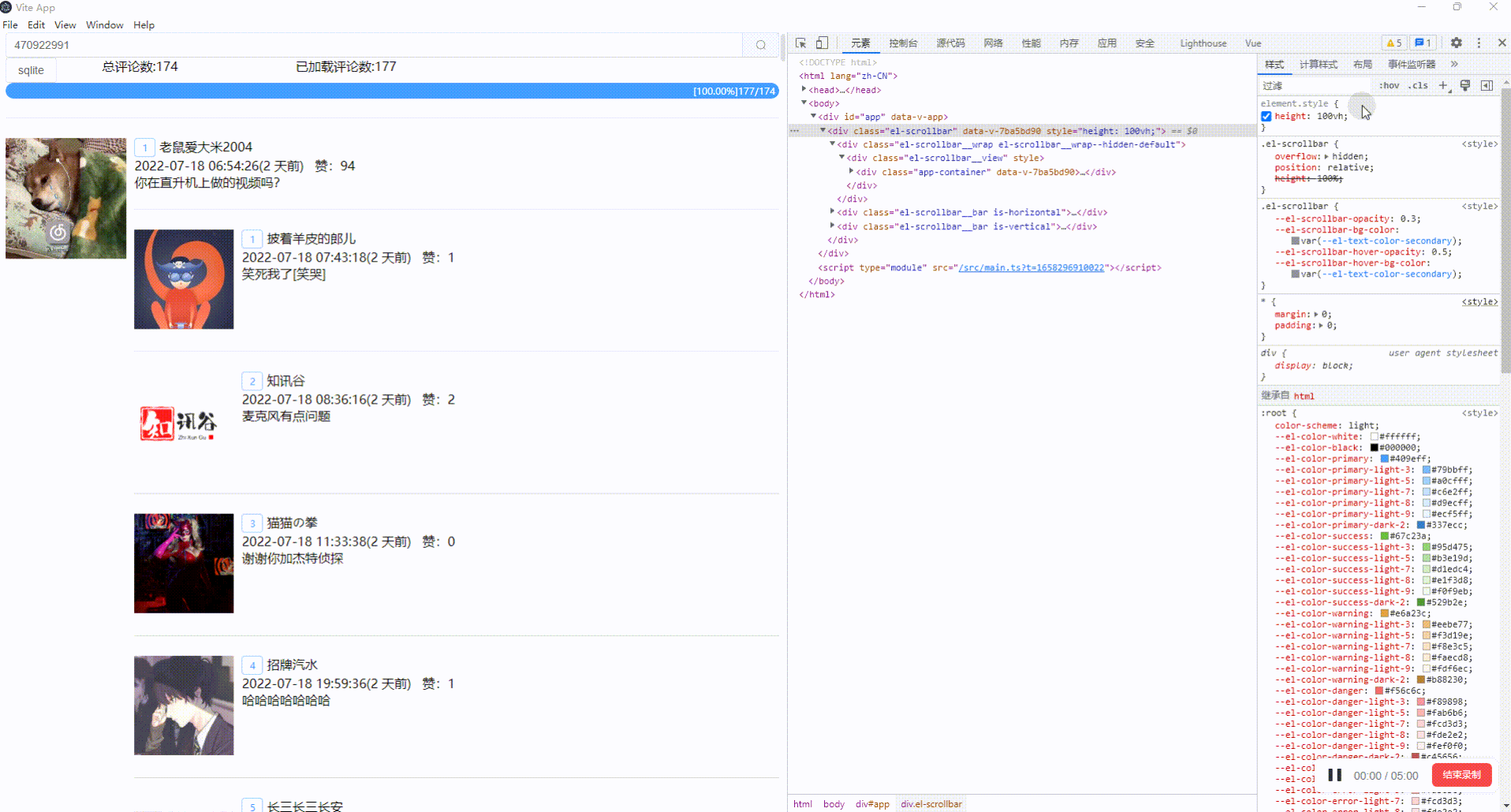Open the Window menu

pos(105,24)
